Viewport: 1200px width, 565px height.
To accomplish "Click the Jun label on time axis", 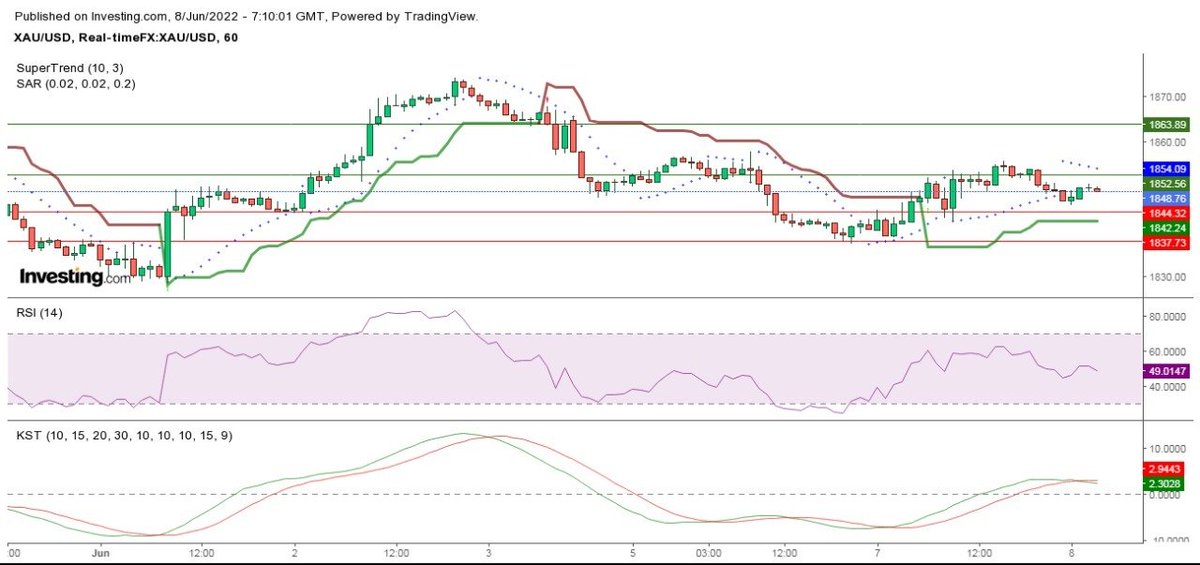I will pos(102,552).
